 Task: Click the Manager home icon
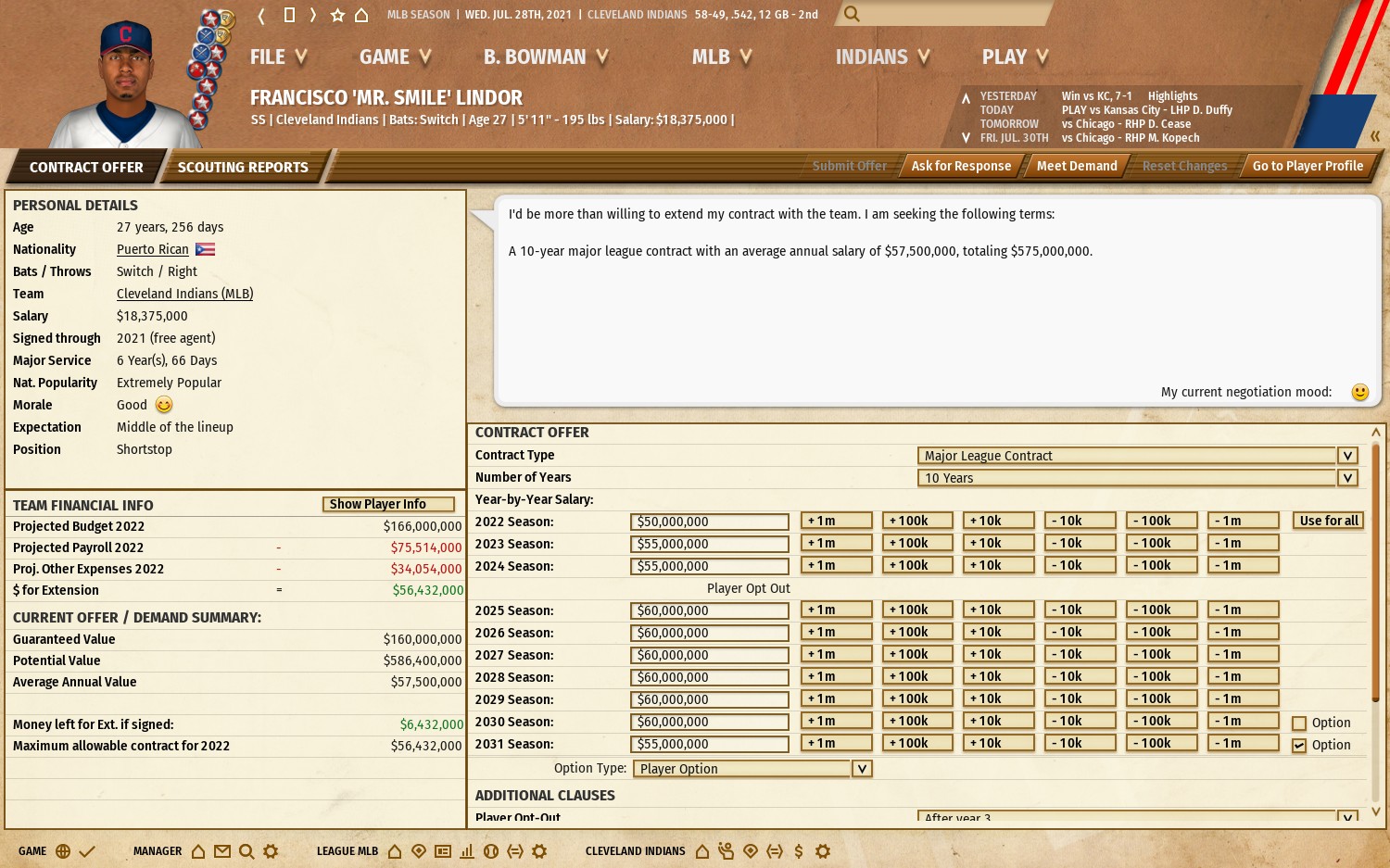(x=198, y=851)
